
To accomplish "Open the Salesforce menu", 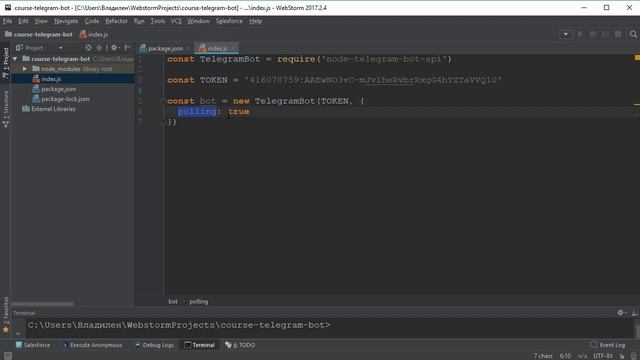I will pos(229,21).
